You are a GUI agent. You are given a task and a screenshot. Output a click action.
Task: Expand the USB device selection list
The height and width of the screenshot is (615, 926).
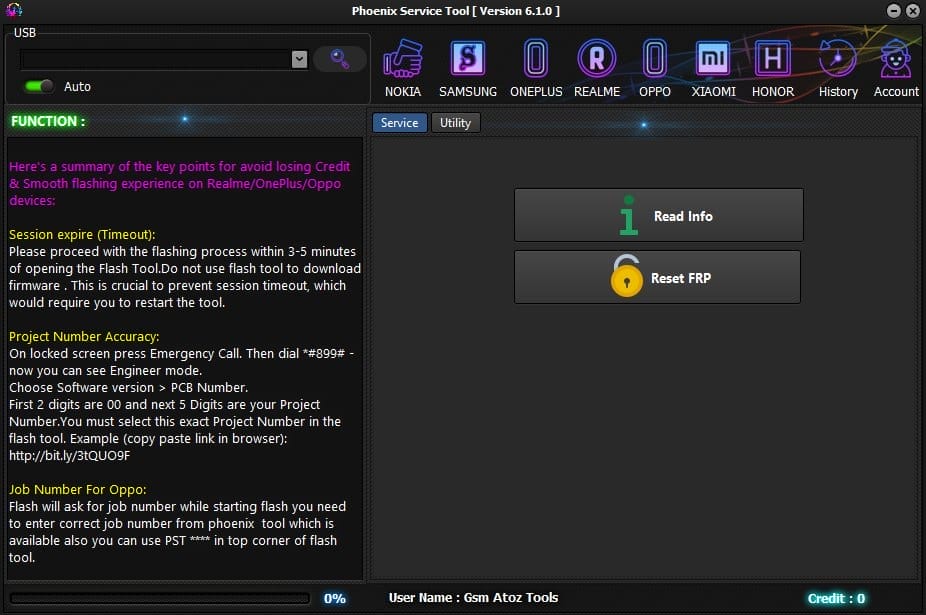[x=299, y=58]
